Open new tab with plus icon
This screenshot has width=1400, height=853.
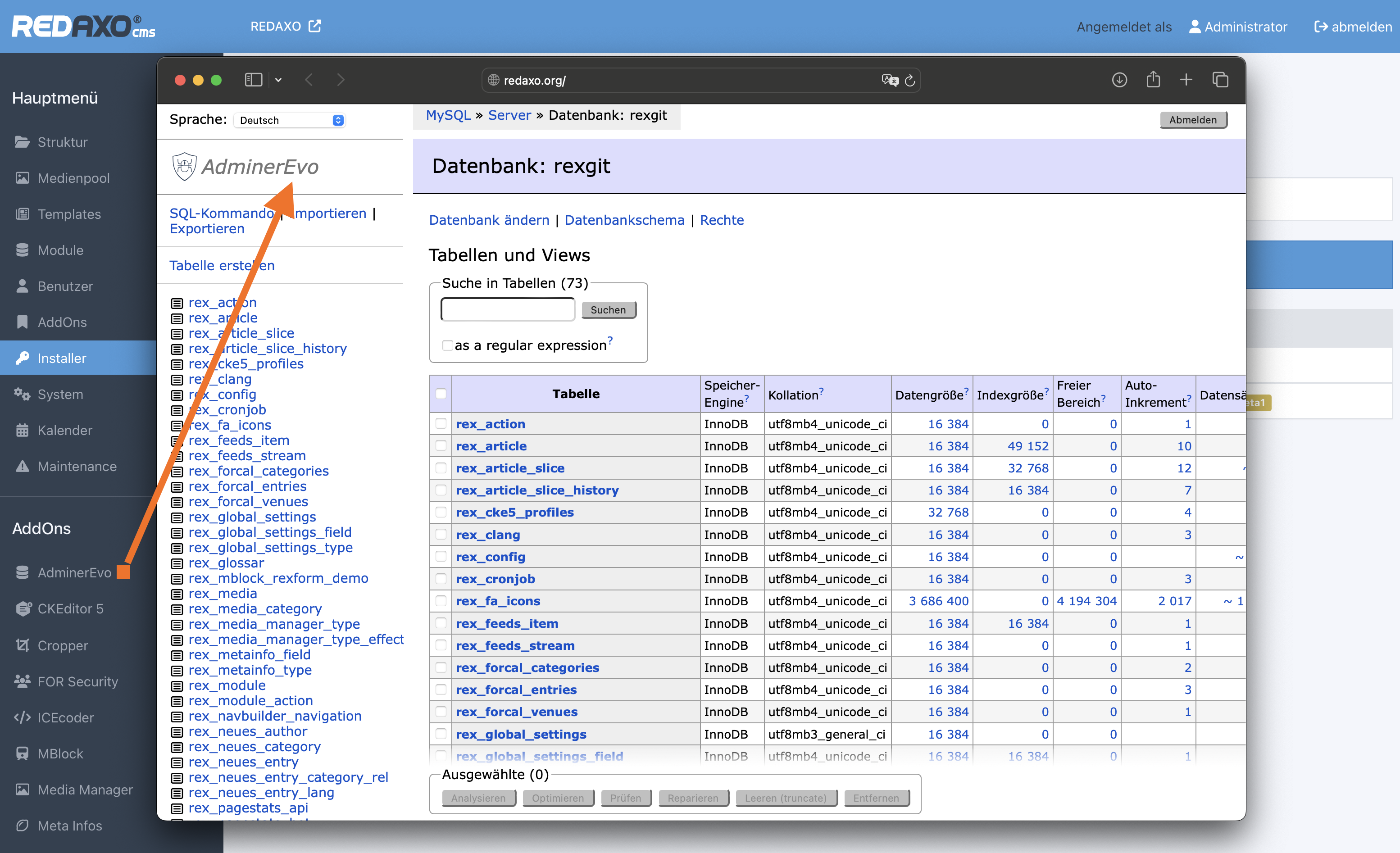[1186, 80]
